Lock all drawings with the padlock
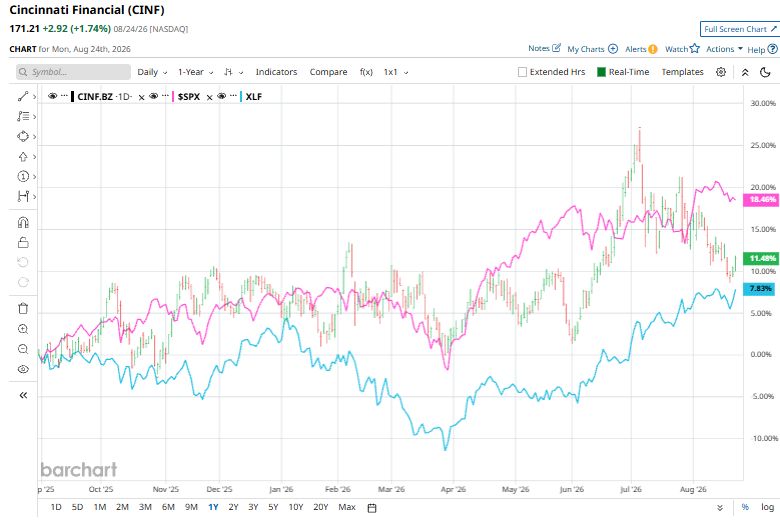The height and width of the screenshot is (522, 780). (23, 242)
